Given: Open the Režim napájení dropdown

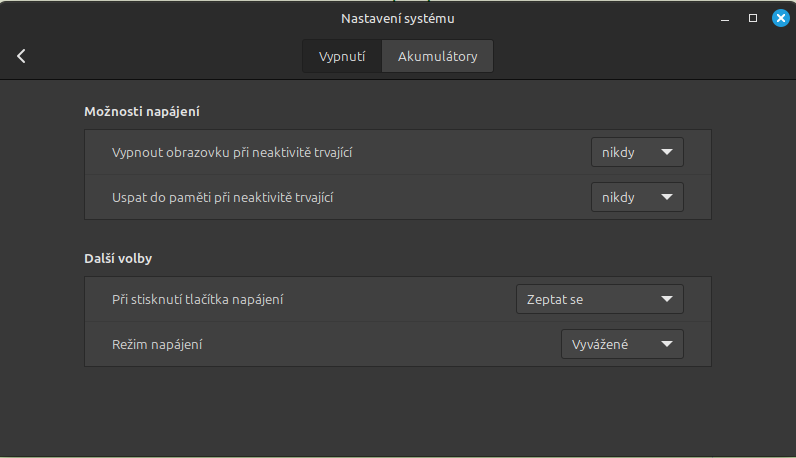Looking at the screenshot, I should coord(621,345).
